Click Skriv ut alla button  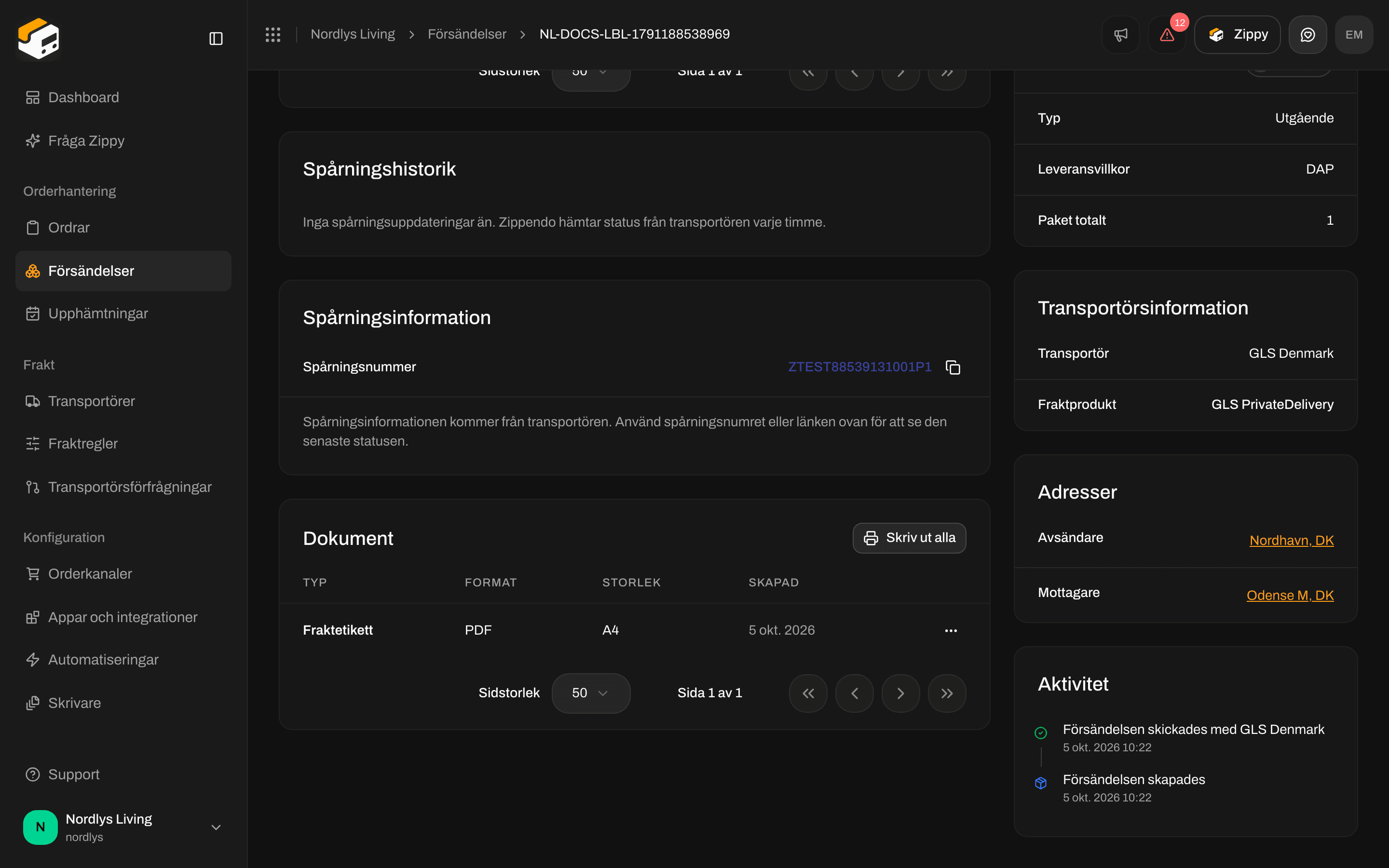909,538
